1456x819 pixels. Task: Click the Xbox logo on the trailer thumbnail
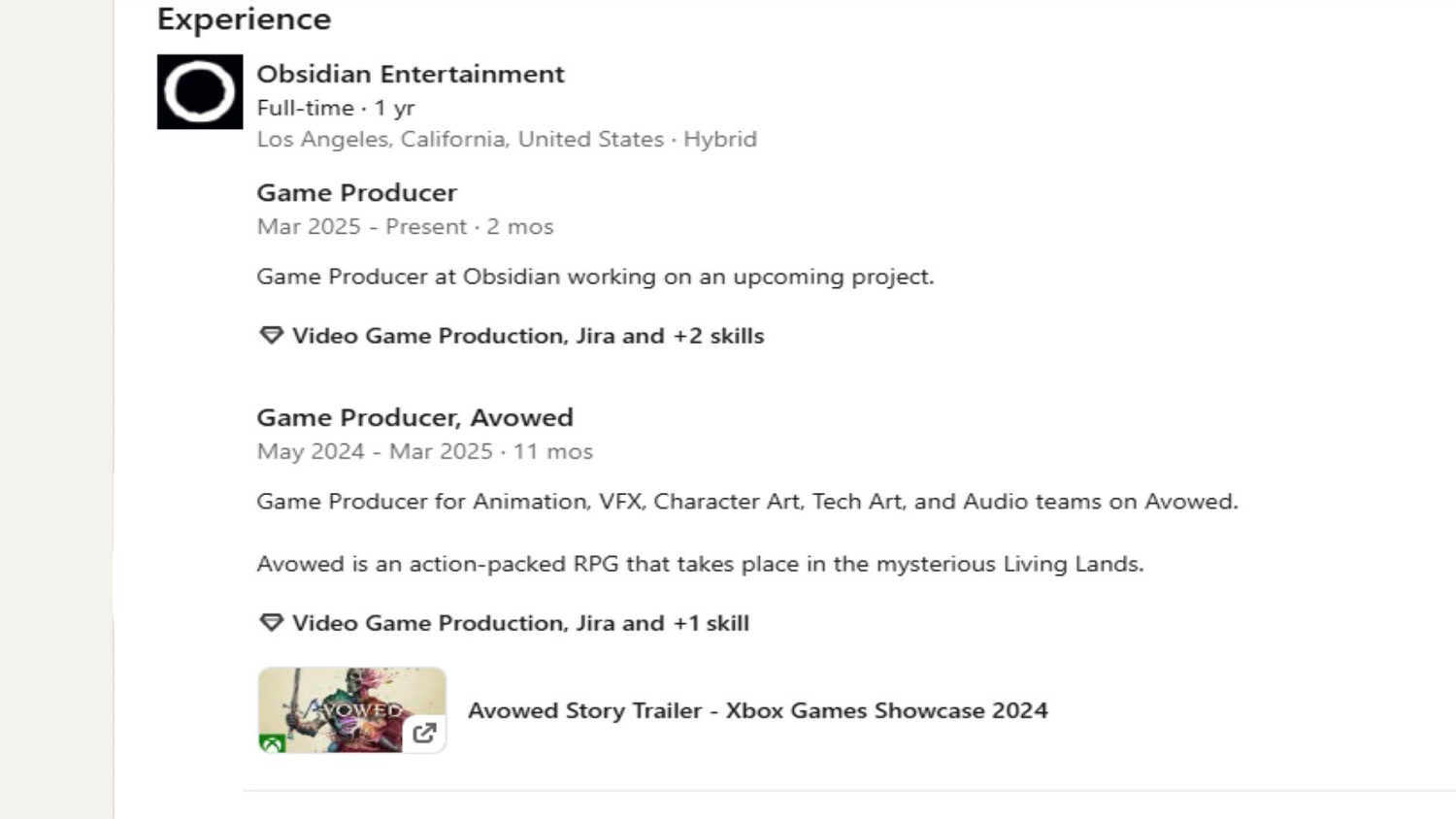[272, 744]
